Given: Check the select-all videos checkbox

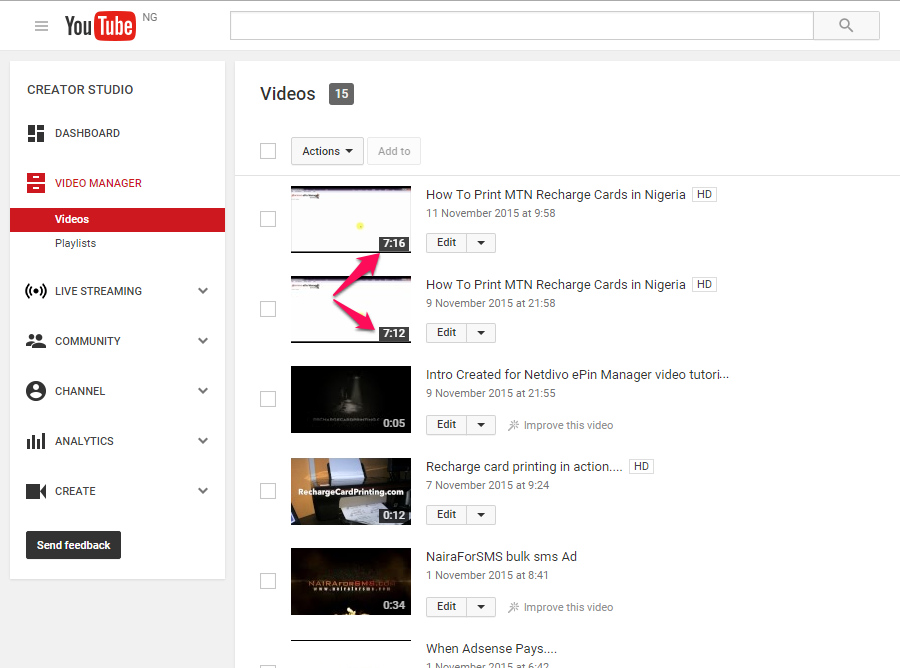Looking at the screenshot, I should 267,150.
